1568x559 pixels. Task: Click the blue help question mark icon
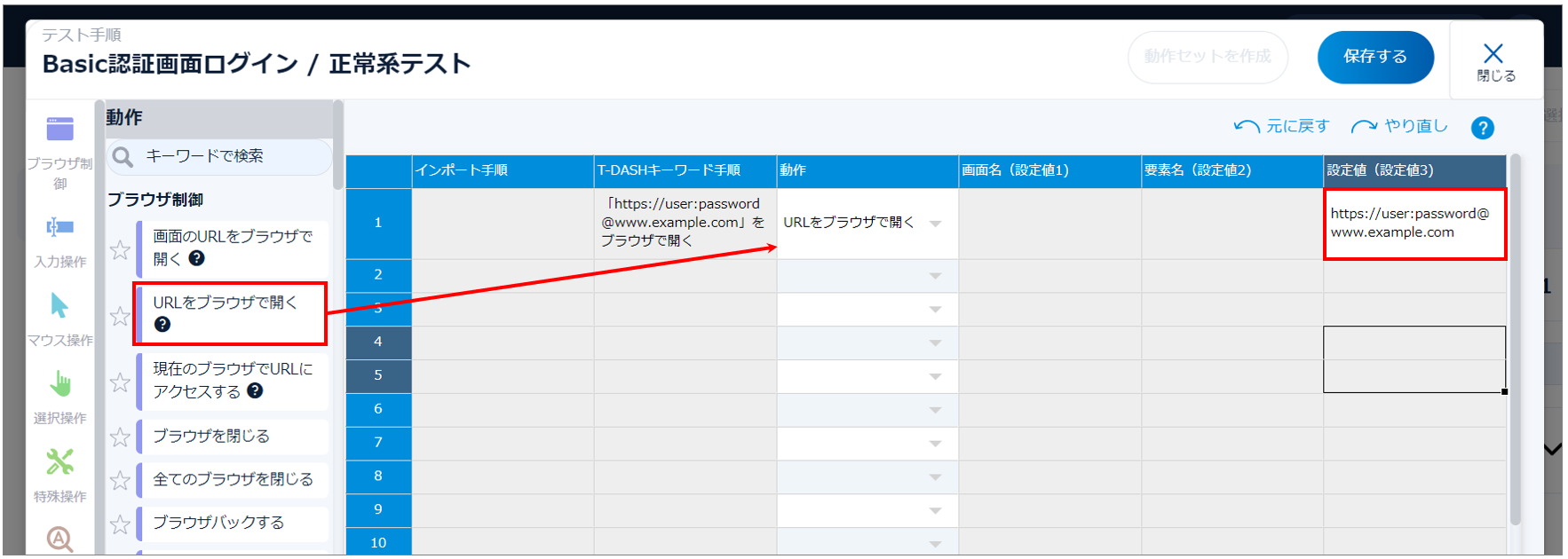pos(1482,128)
